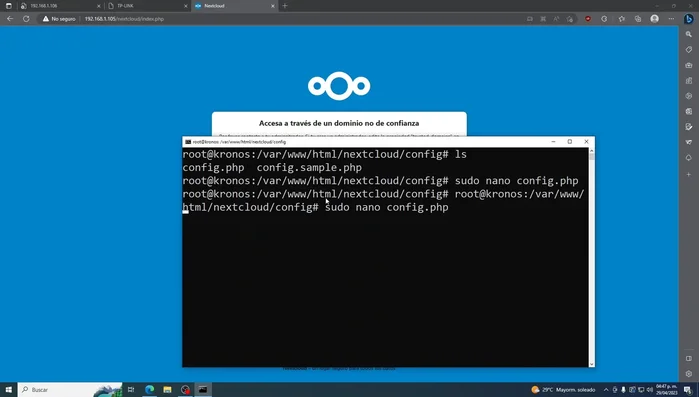Maximize the terminal window

click(x=570, y=142)
